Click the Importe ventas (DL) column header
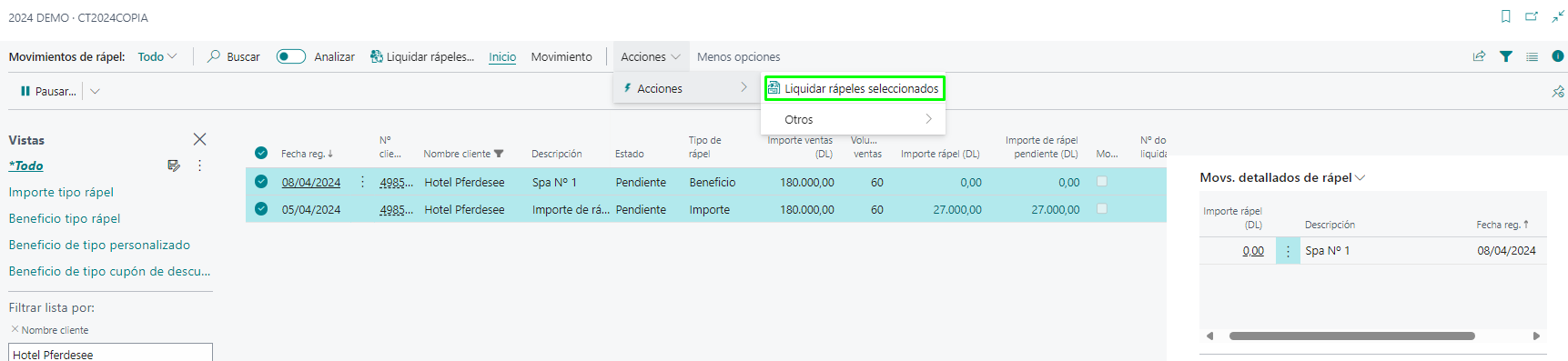The image size is (1568, 361). click(800, 146)
